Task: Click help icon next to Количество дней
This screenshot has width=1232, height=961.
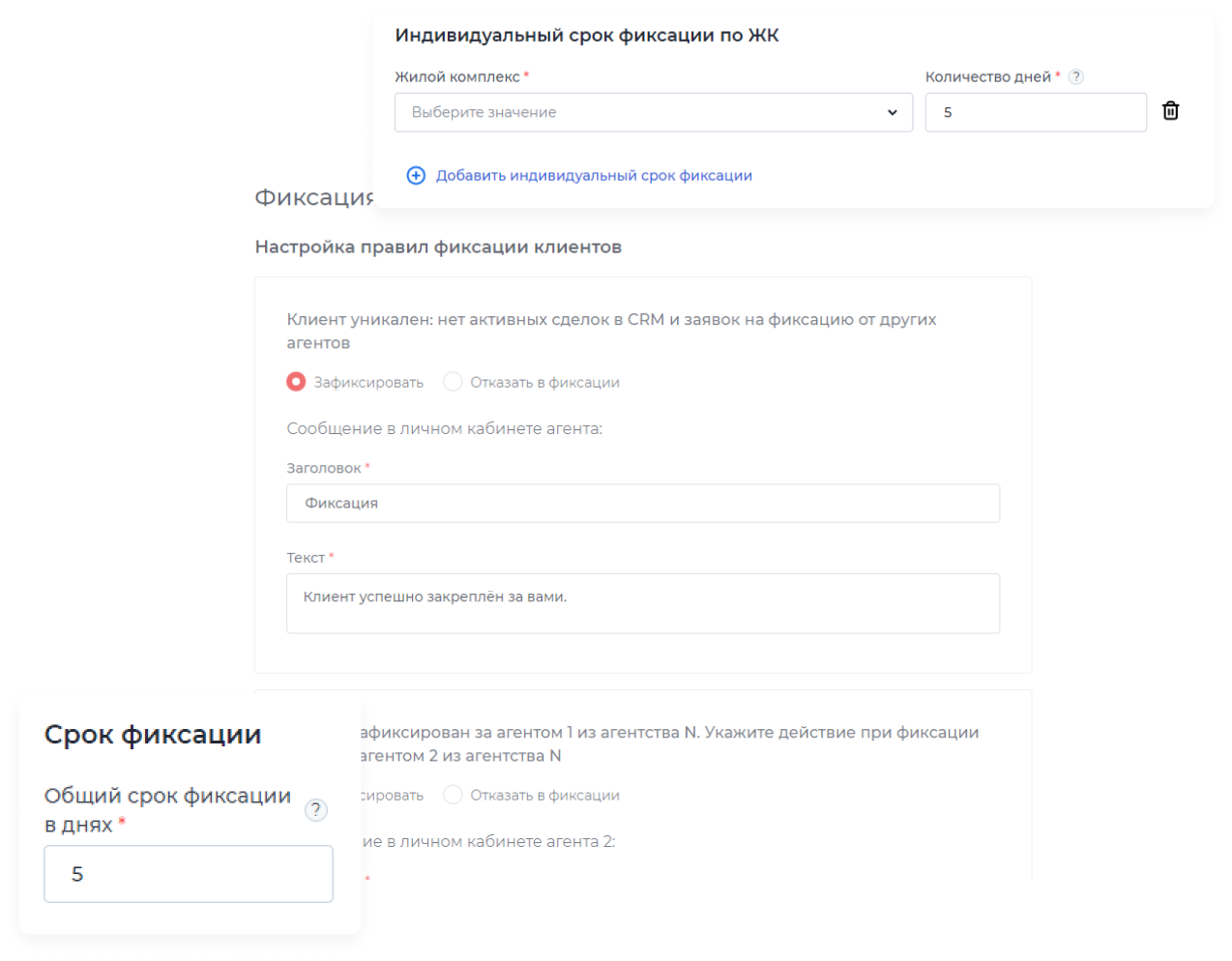Action: pyautogui.click(x=1076, y=77)
